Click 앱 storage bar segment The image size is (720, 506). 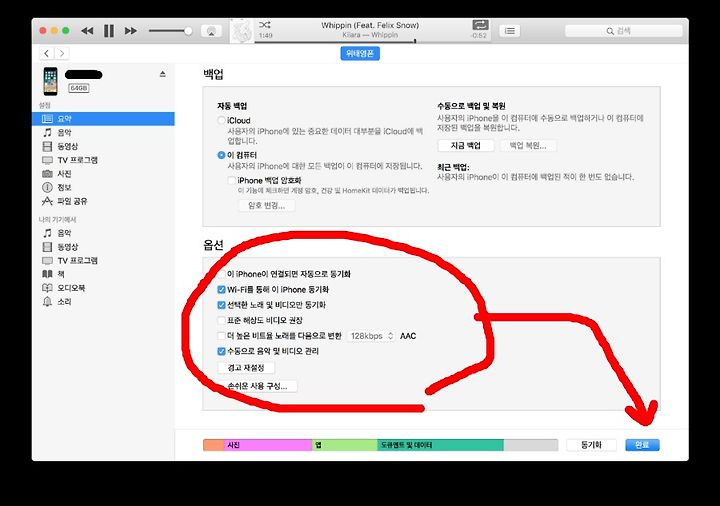tap(344, 445)
